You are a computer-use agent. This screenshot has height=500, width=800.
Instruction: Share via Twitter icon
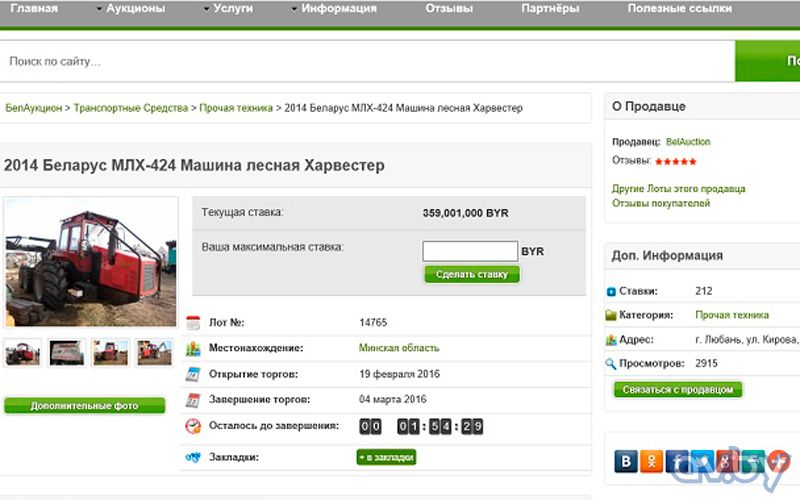pos(702,461)
